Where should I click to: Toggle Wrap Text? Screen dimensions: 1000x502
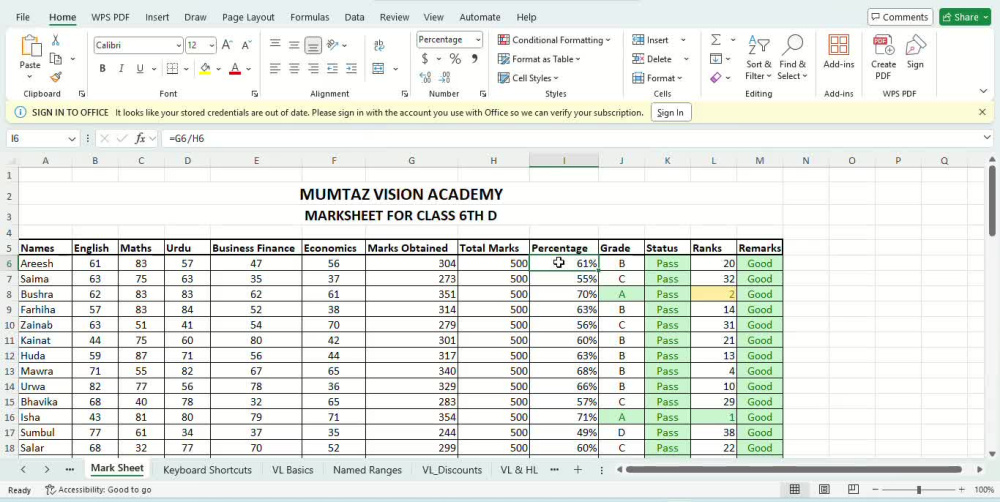[379, 45]
